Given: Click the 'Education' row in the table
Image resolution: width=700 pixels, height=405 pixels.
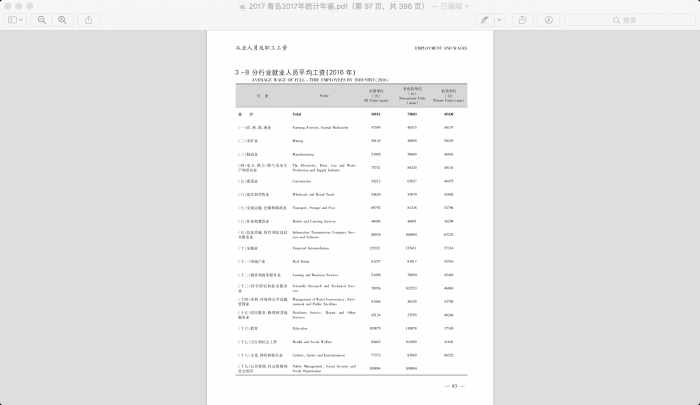Looking at the screenshot, I should [300, 328].
